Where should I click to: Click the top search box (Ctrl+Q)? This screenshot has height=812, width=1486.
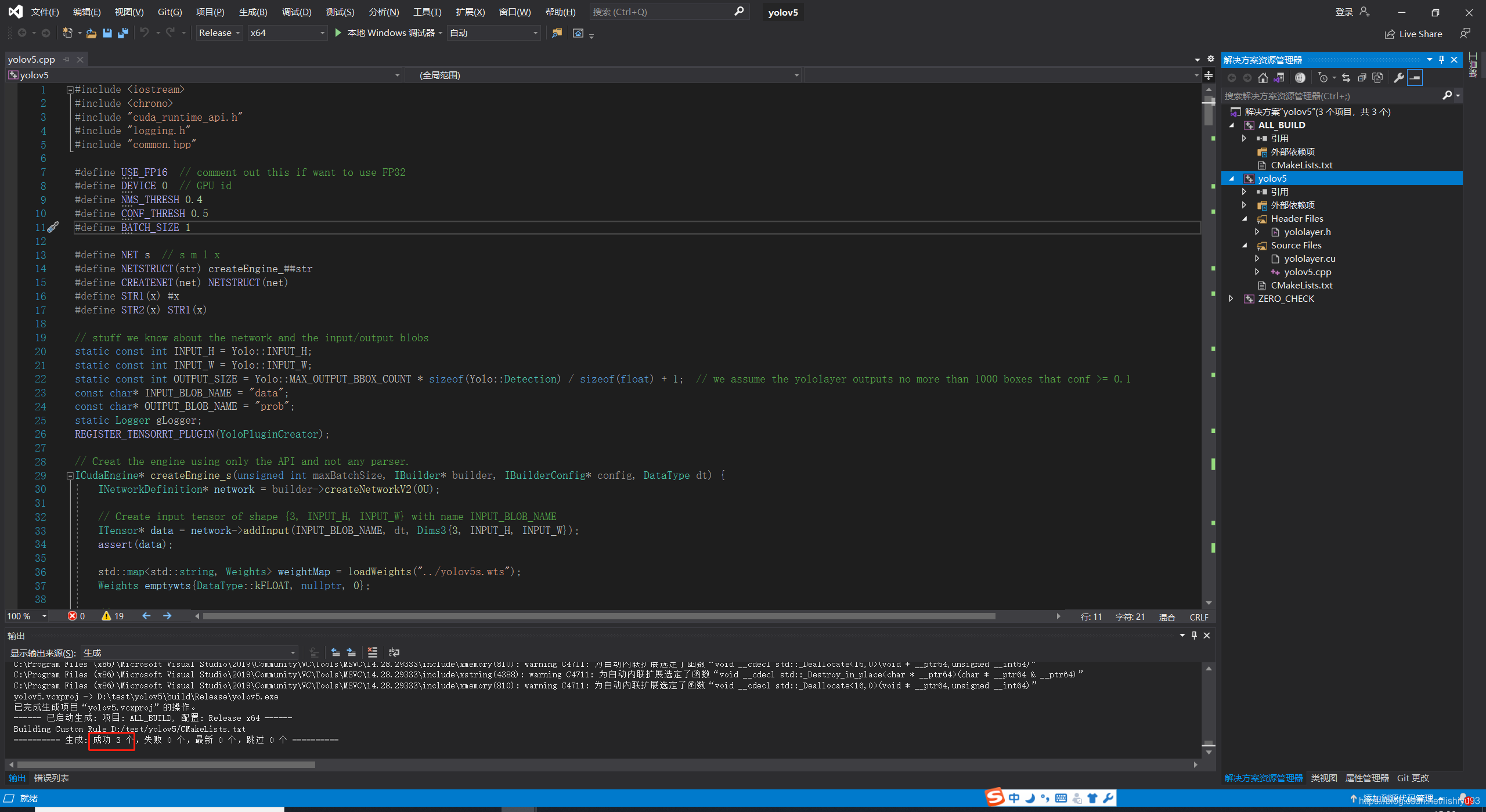click(662, 12)
